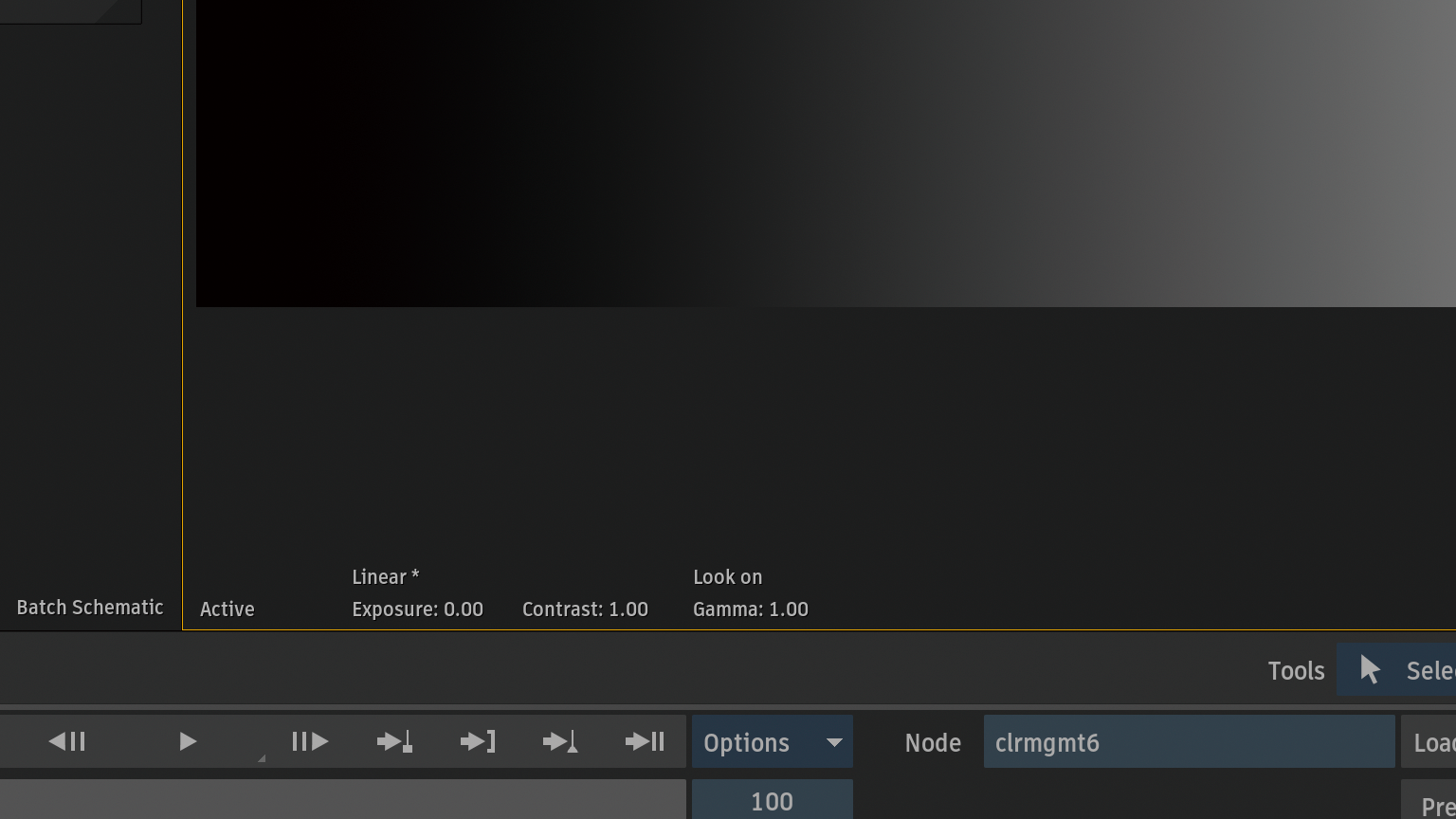The height and width of the screenshot is (819, 1456).
Task: Open the Batch Schematic view selector
Action: [90, 608]
